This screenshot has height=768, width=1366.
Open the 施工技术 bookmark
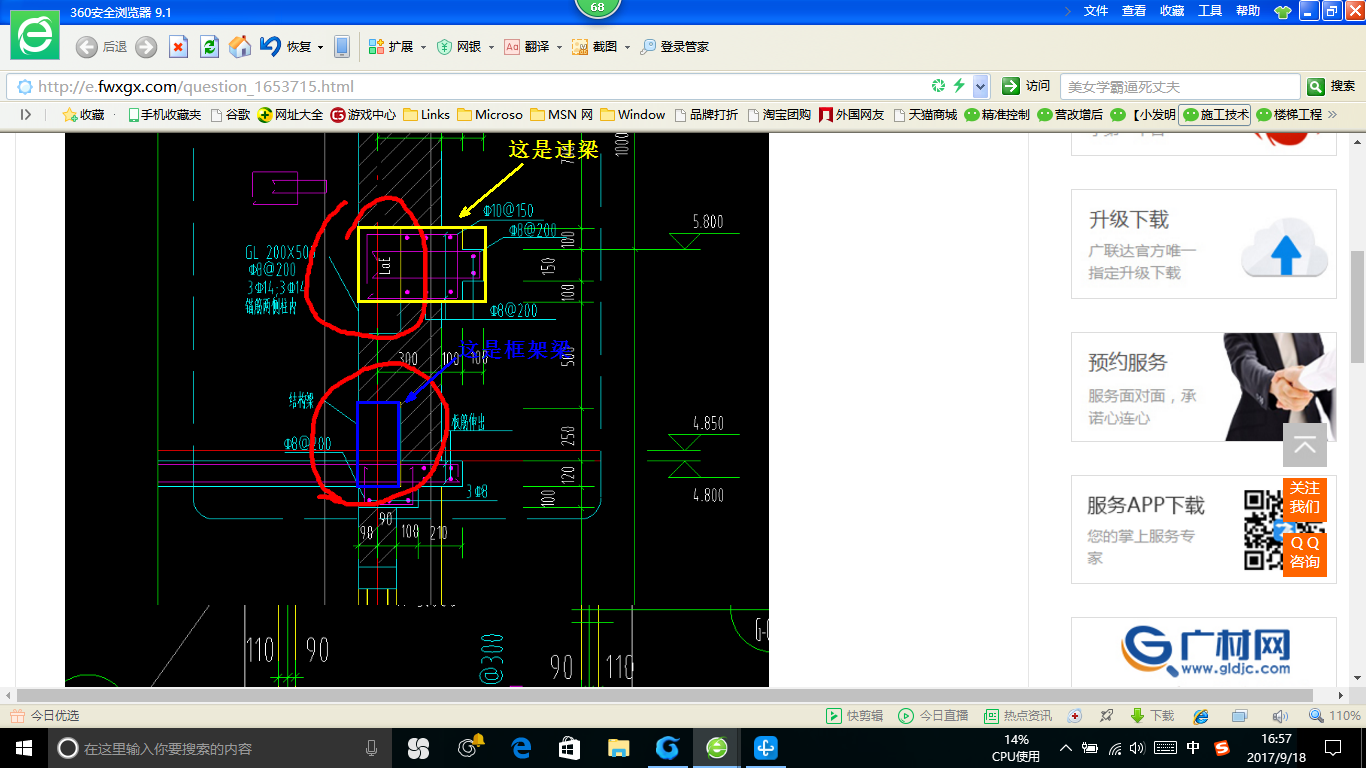(x=1215, y=115)
